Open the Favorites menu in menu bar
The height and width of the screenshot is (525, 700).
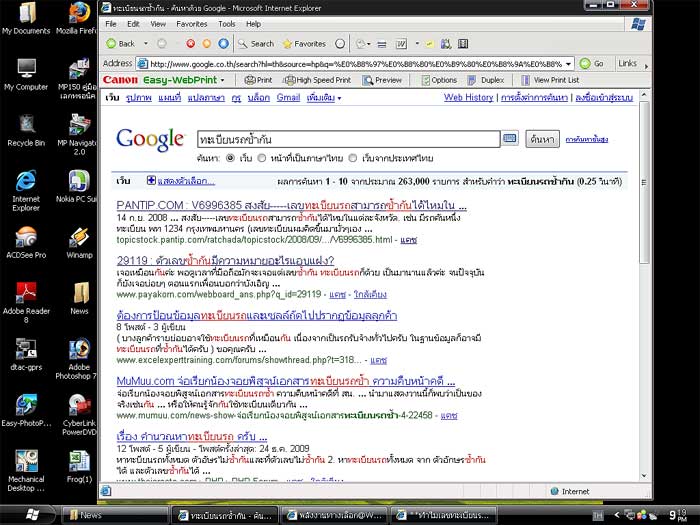click(x=192, y=23)
